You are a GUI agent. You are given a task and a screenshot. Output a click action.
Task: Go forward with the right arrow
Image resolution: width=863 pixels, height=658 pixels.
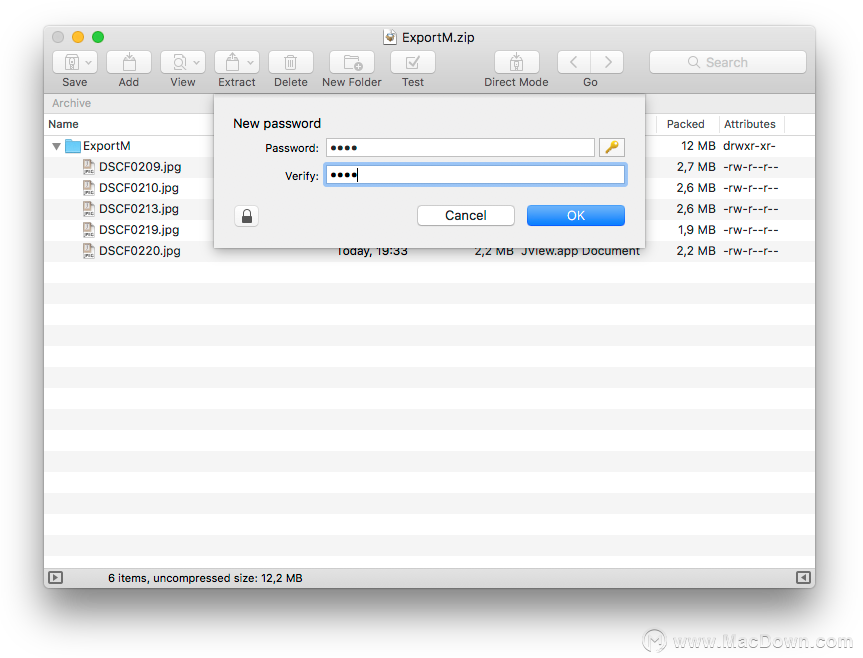point(607,62)
